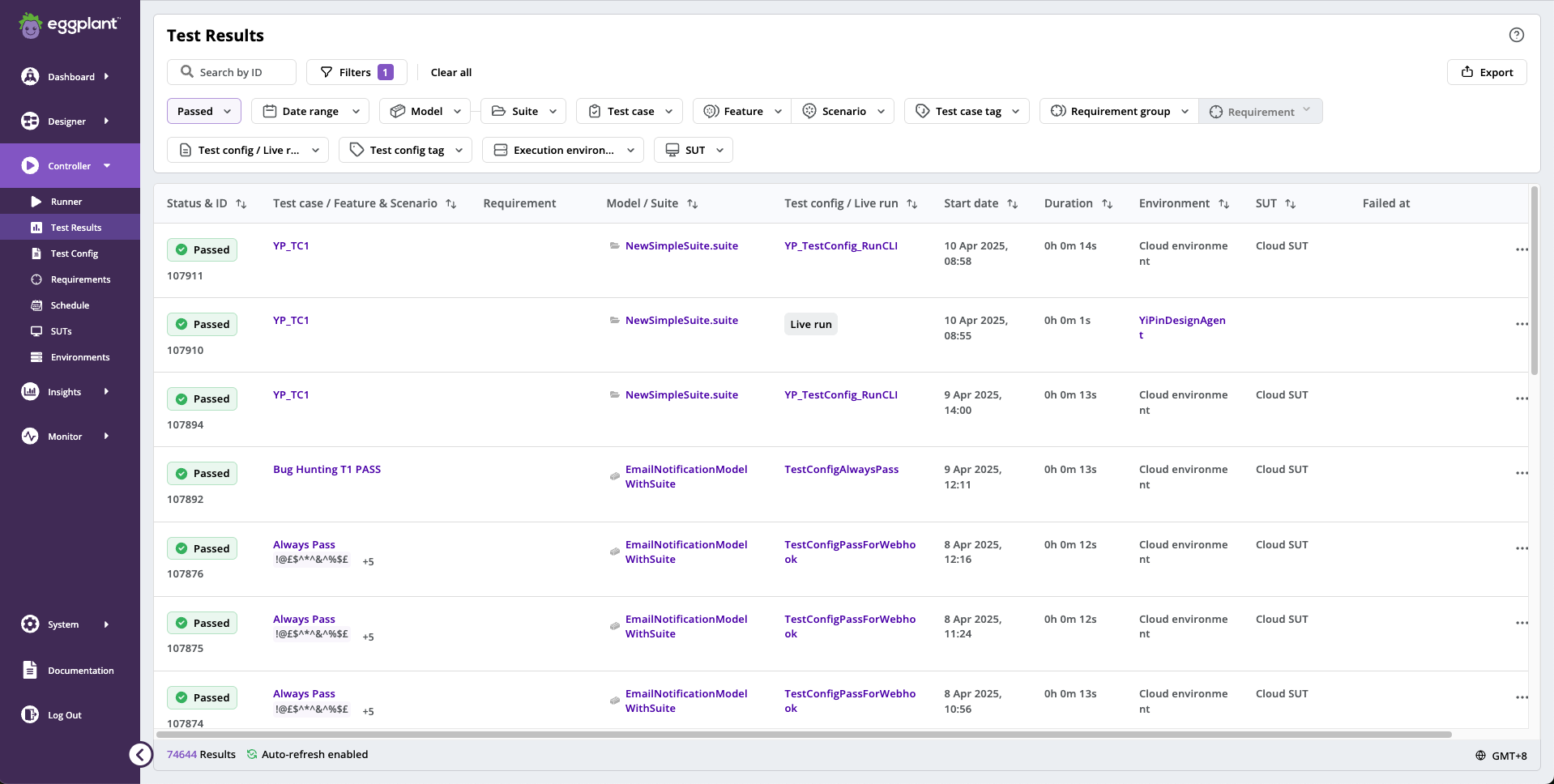This screenshot has height=784, width=1554.
Task: Open row actions menu for result 107876
Action: click(1522, 548)
